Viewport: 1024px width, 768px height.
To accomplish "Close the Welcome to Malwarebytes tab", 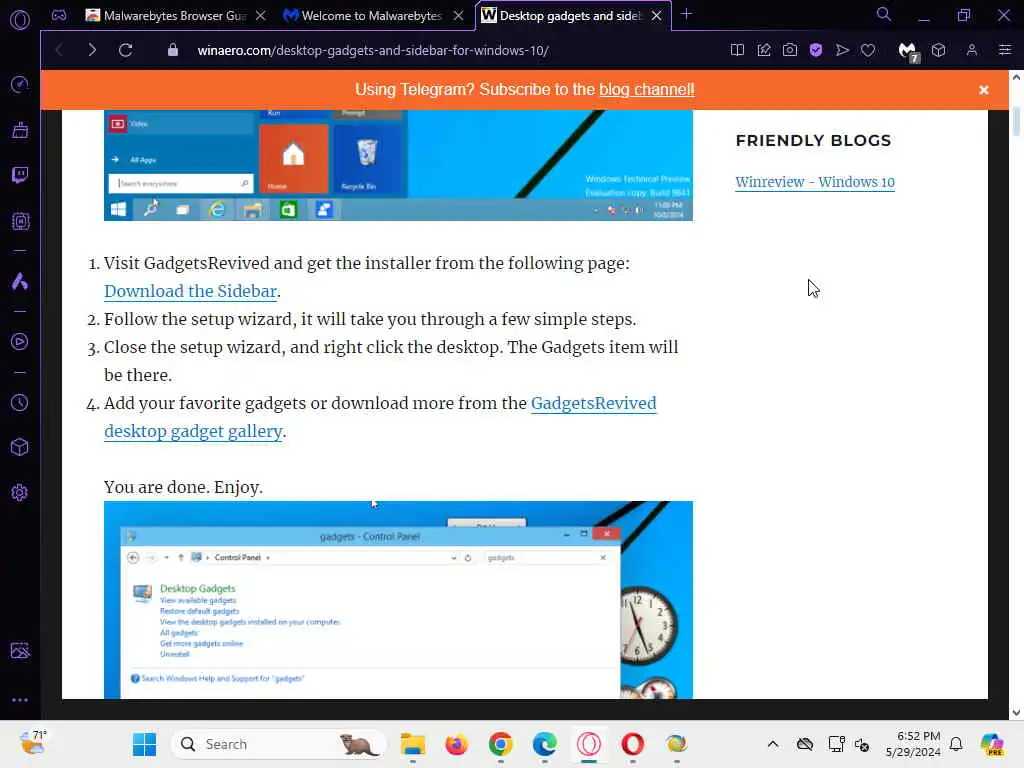I will click(x=459, y=15).
